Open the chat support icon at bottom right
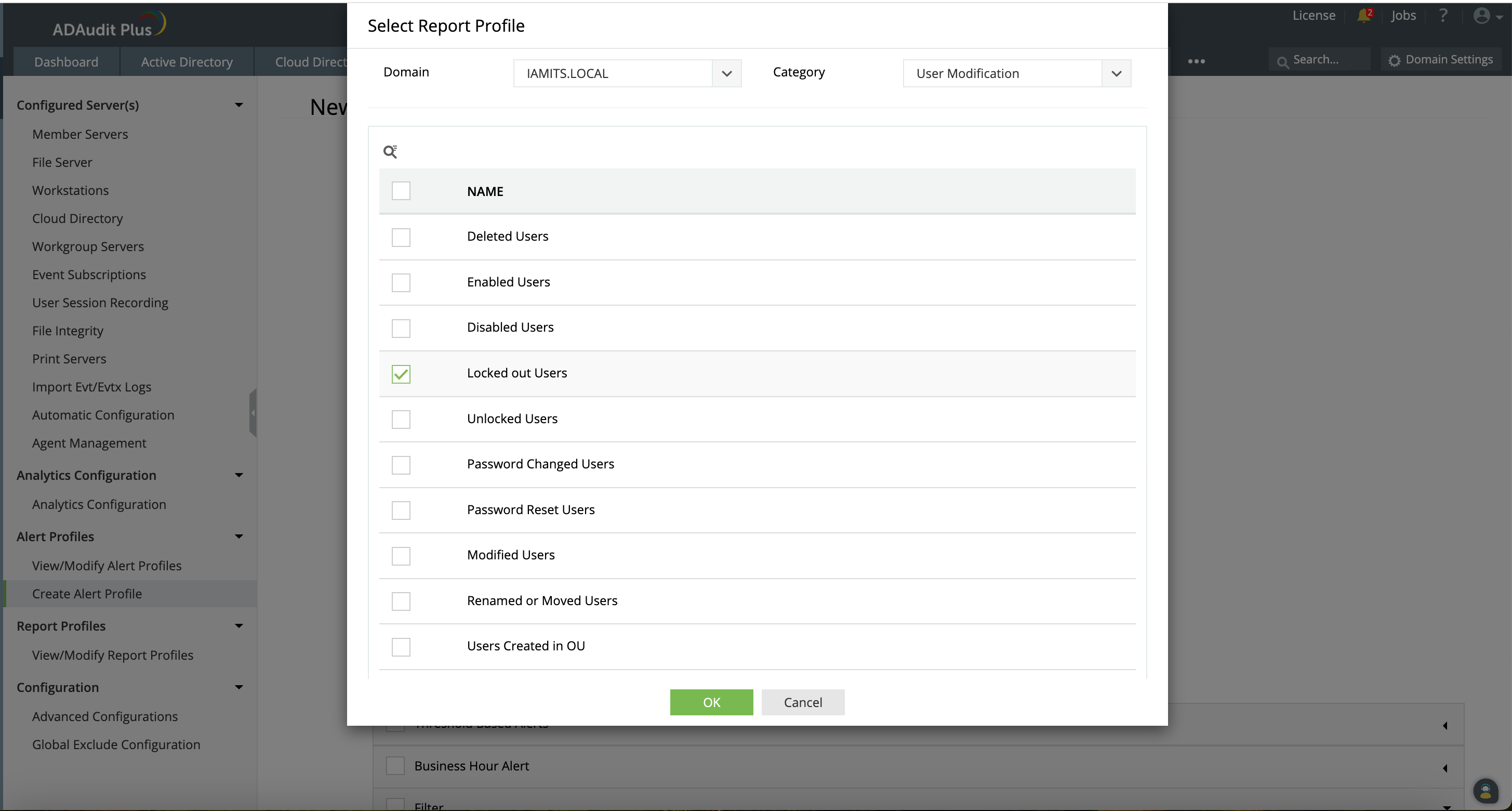 pyautogui.click(x=1485, y=790)
